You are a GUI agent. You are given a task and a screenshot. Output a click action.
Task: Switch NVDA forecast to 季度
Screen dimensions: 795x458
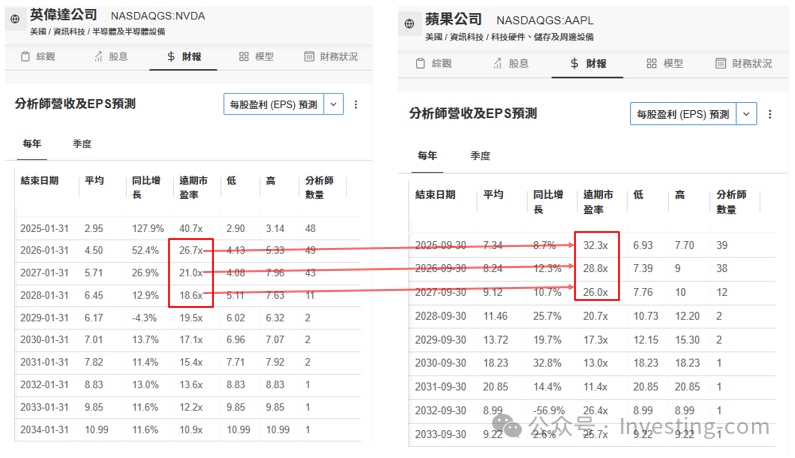(82, 144)
